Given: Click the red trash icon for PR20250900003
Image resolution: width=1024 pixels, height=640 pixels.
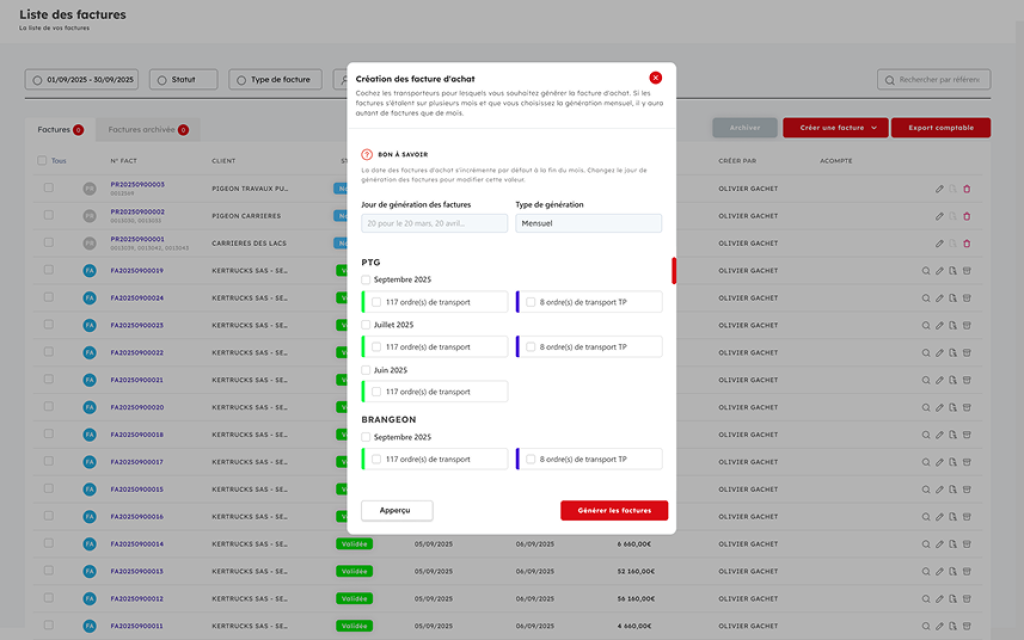Looking at the screenshot, I should click(966, 188).
